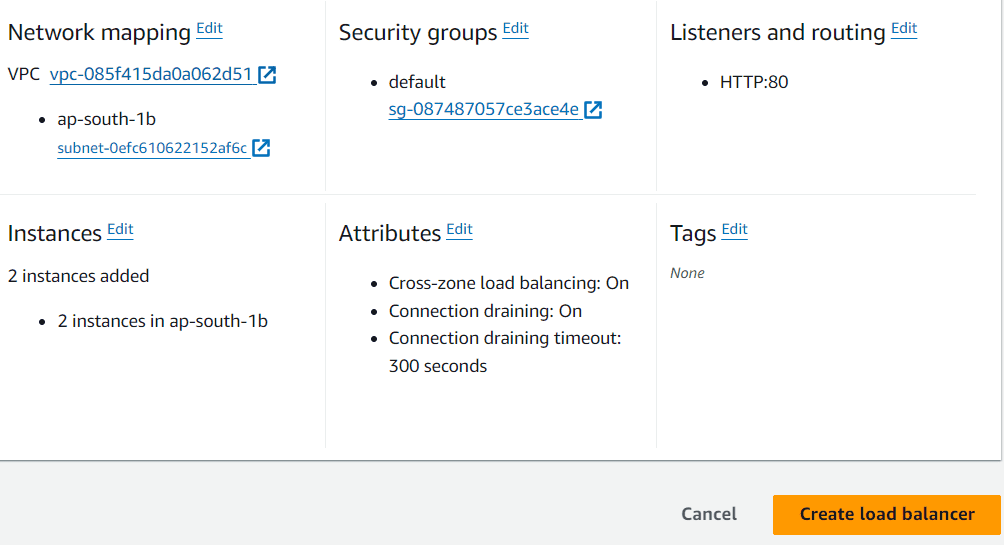Click external link icon beside subnet ID
The image size is (1004, 545).
(261, 148)
